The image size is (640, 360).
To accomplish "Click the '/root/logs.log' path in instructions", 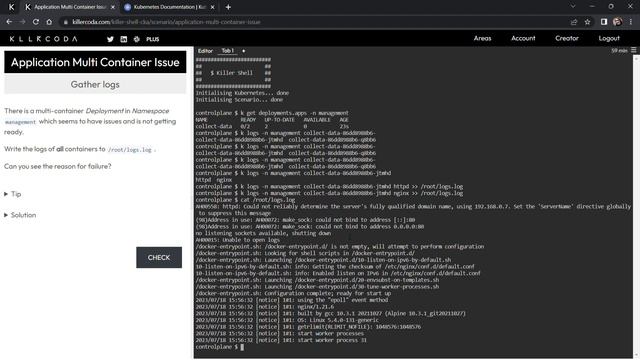I will [130, 150].
